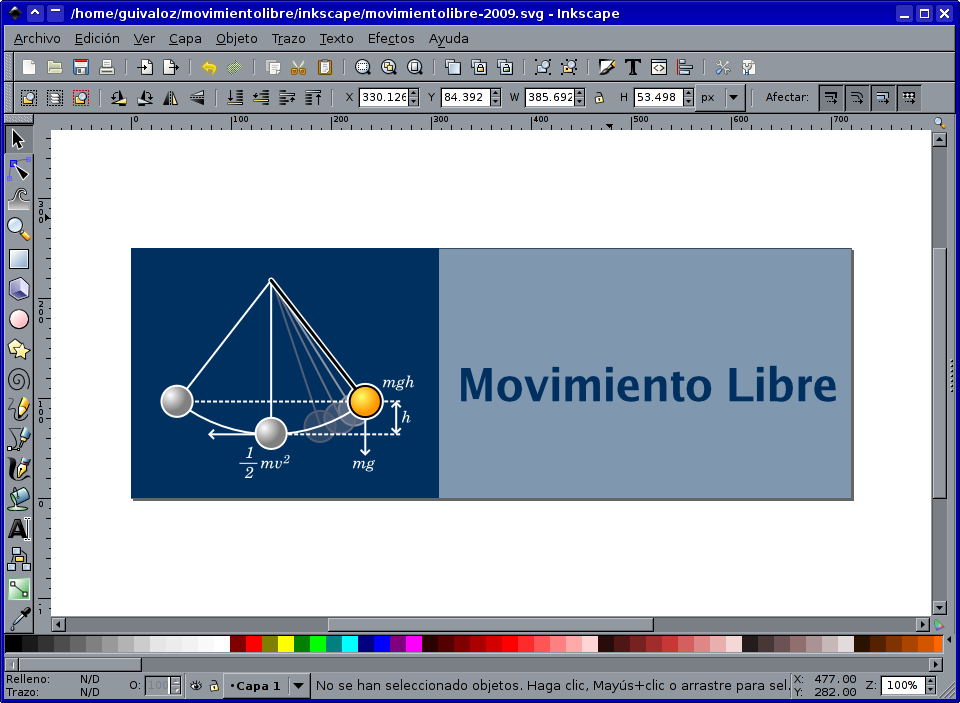Select the 3D box tool
The width and height of the screenshot is (960, 703).
[17, 289]
